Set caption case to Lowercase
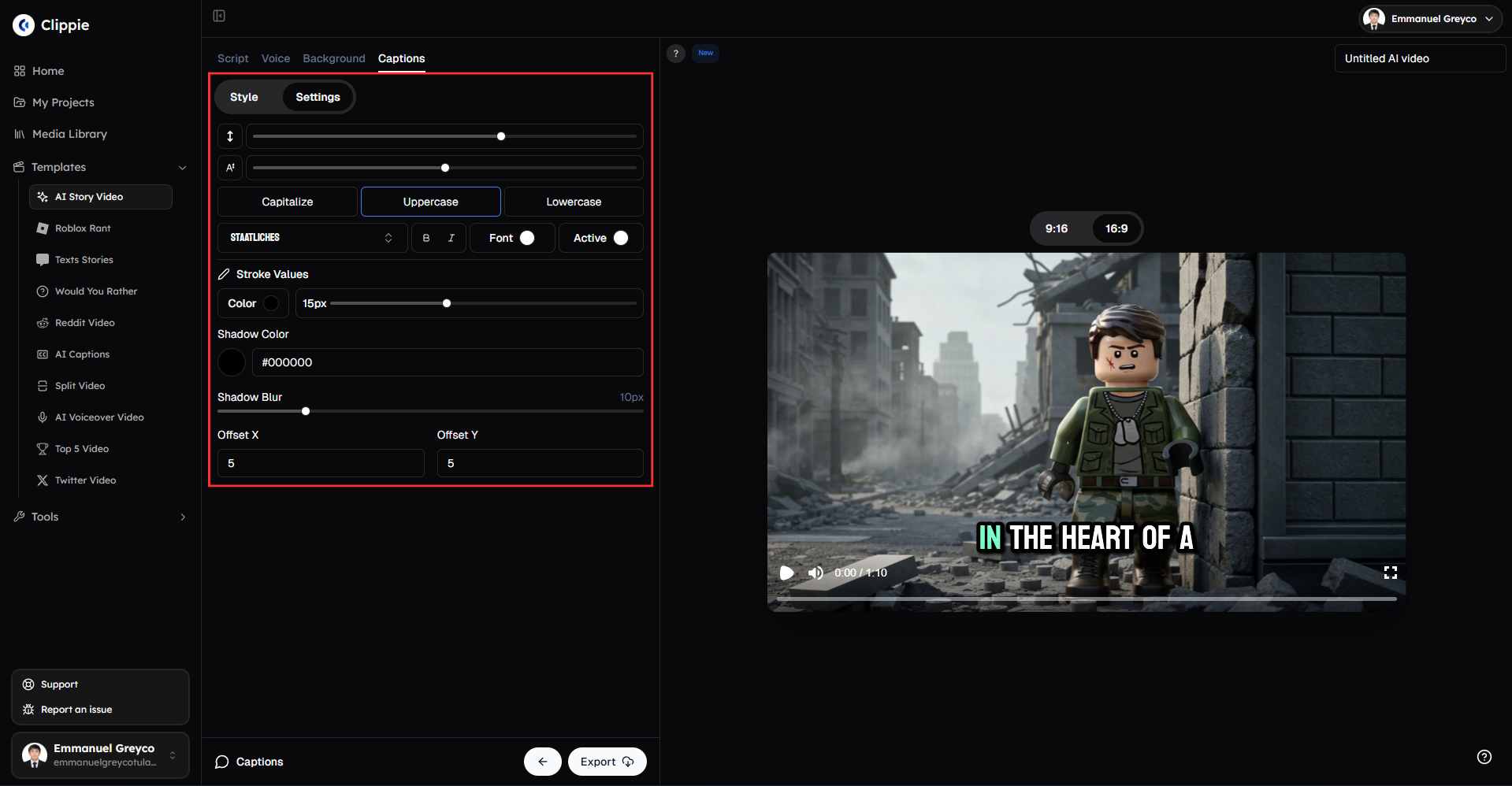1512x786 pixels. tap(574, 202)
